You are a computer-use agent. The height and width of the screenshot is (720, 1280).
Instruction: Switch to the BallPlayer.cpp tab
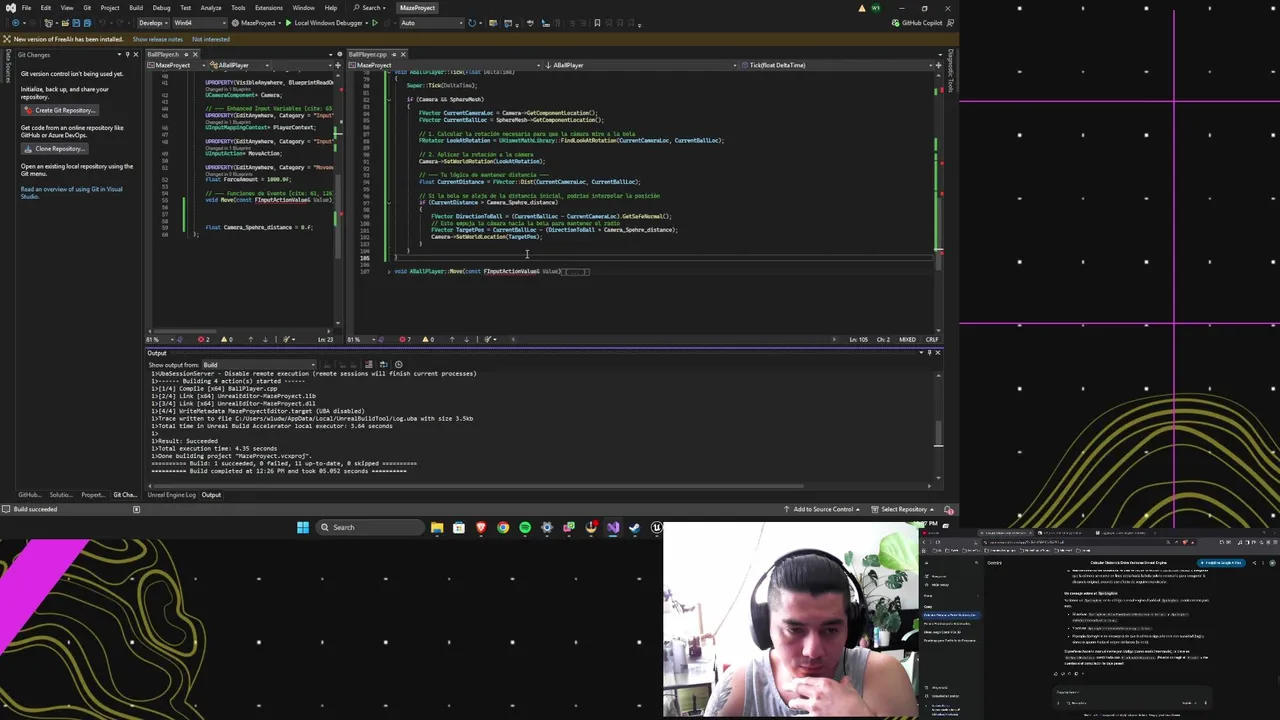tap(367, 54)
